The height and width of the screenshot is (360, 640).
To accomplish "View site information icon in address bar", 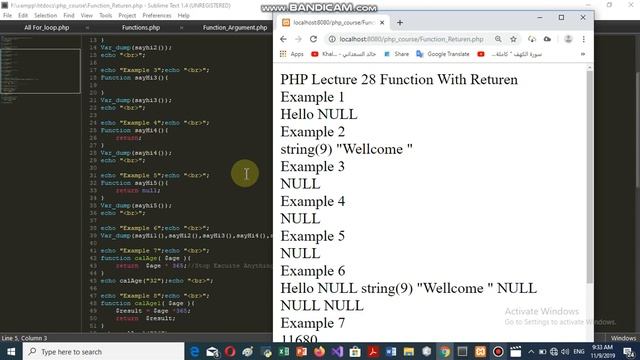I will coord(332,39).
